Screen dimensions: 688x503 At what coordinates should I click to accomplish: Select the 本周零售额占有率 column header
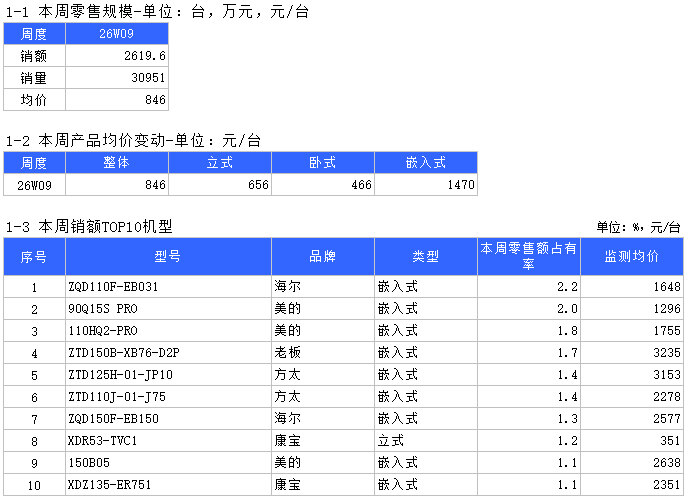[x=529, y=256]
